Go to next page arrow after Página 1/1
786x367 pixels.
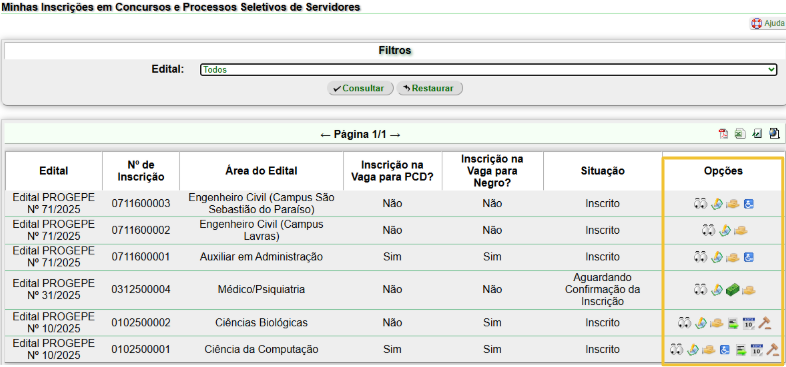[395, 135]
